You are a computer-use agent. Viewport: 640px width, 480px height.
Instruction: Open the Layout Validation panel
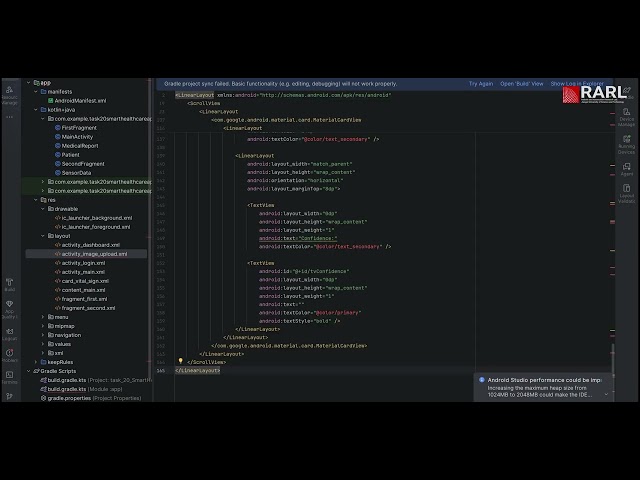click(627, 193)
